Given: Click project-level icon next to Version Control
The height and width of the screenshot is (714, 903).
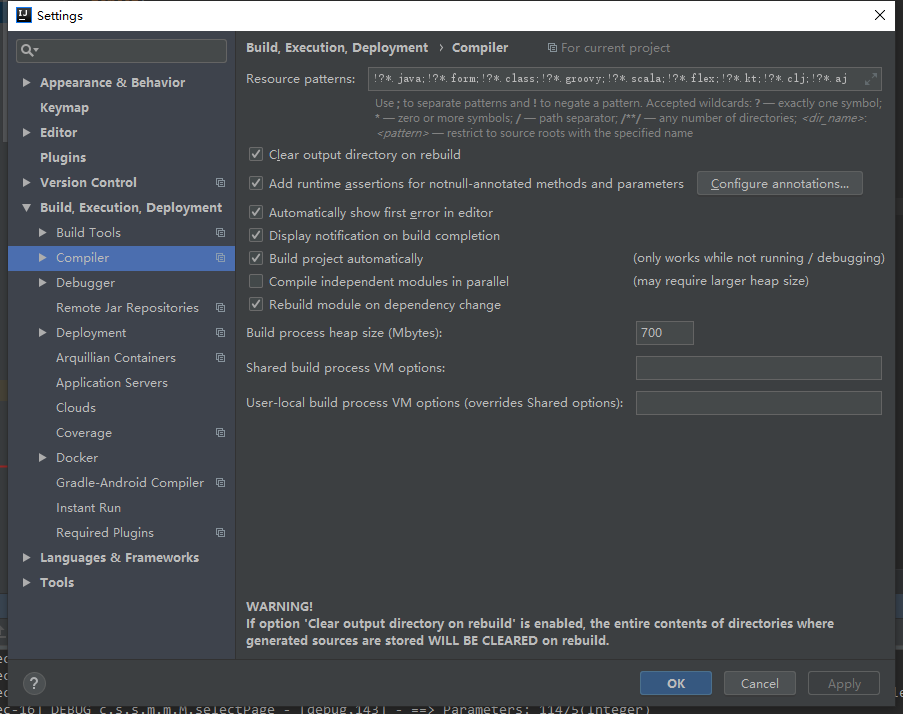Looking at the screenshot, I should pyautogui.click(x=220, y=183).
